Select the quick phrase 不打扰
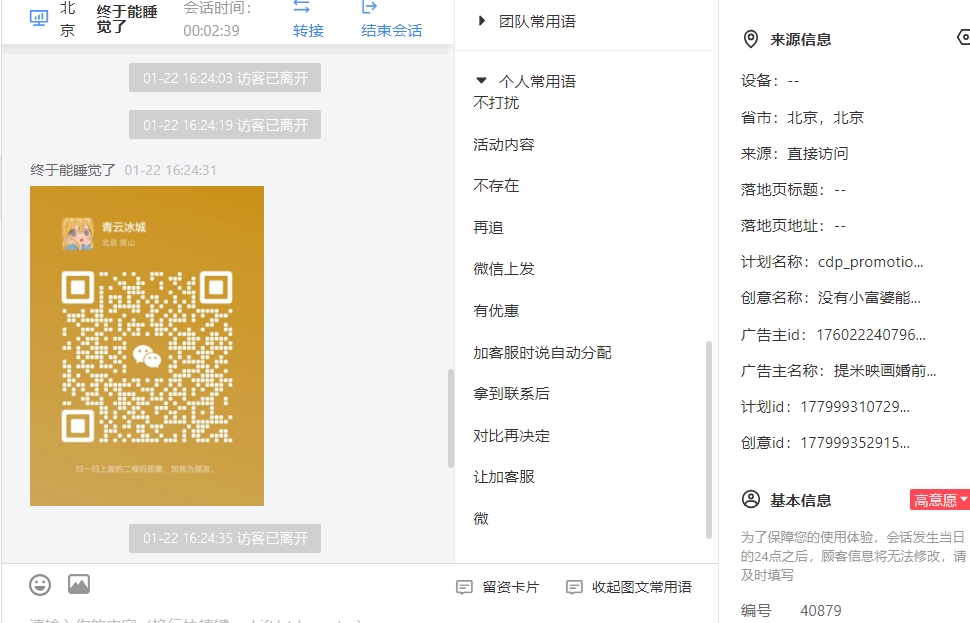 pyautogui.click(x=496, y=103)
